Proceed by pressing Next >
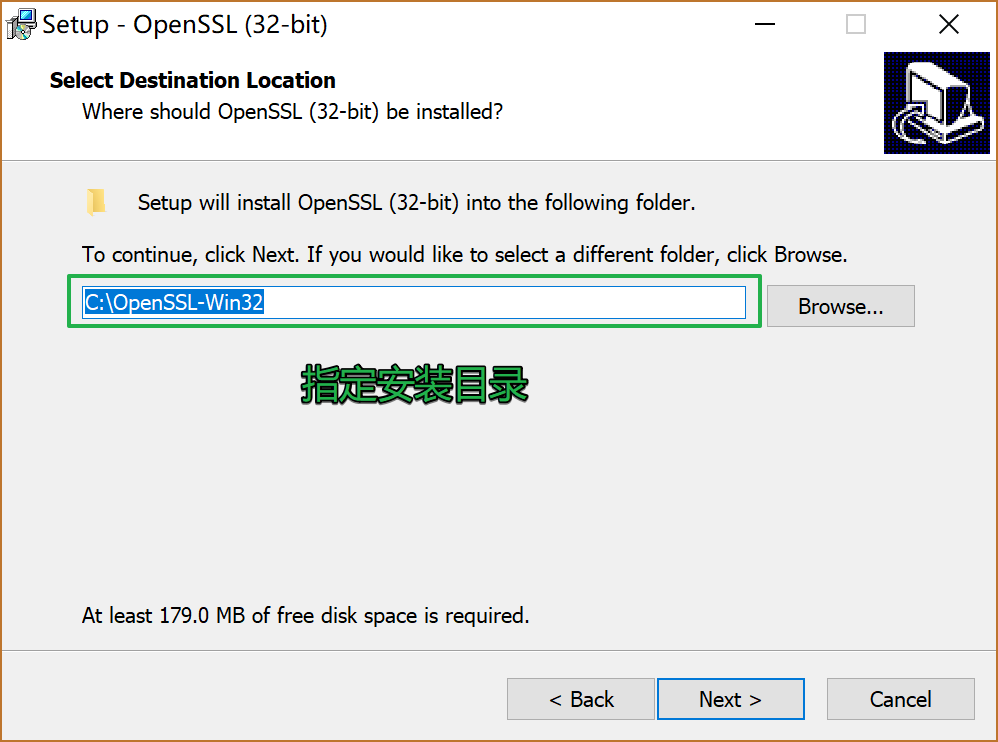998x742 pixels. point(730,699)
